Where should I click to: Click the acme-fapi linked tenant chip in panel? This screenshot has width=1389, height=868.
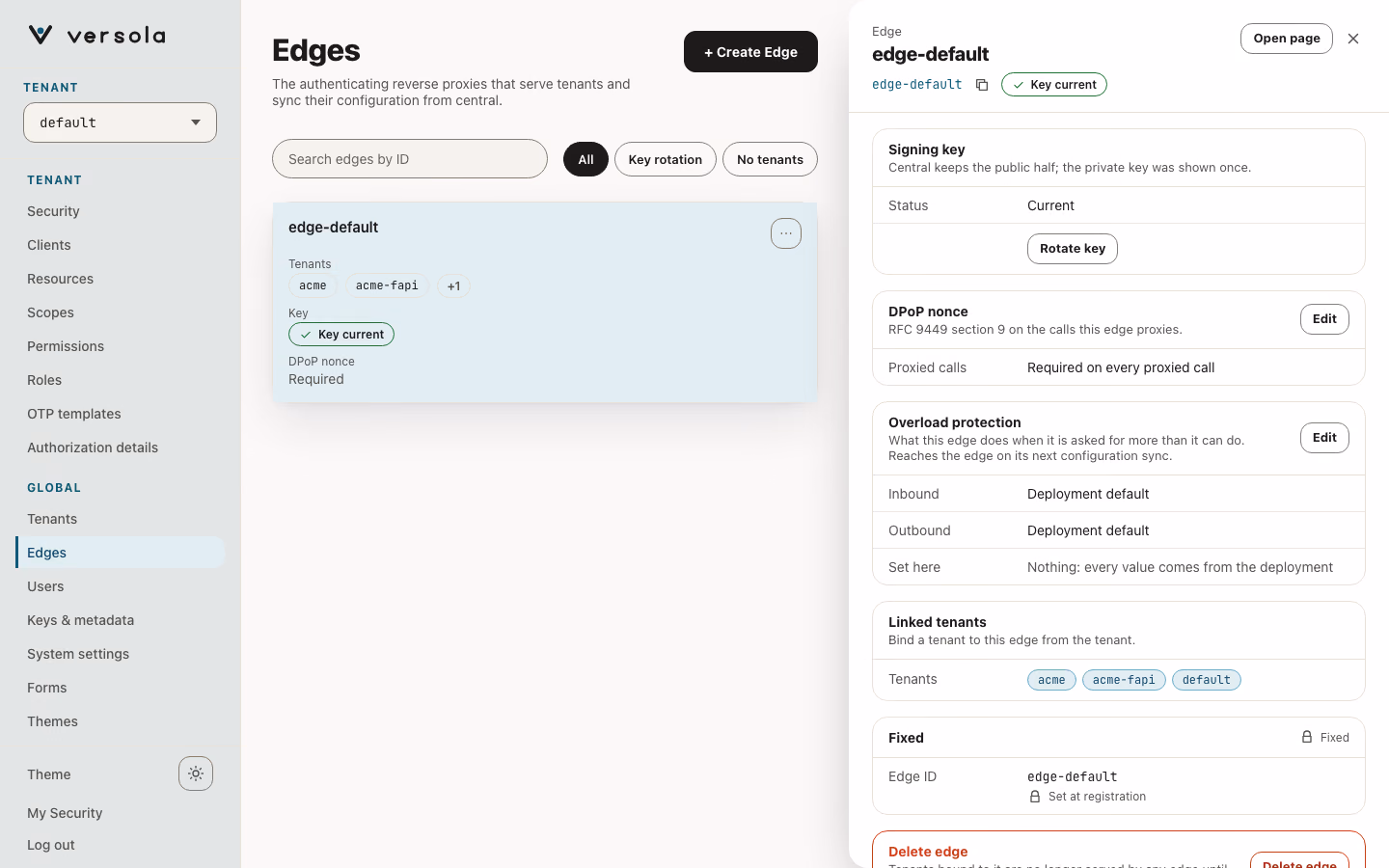click(1124, 680)
